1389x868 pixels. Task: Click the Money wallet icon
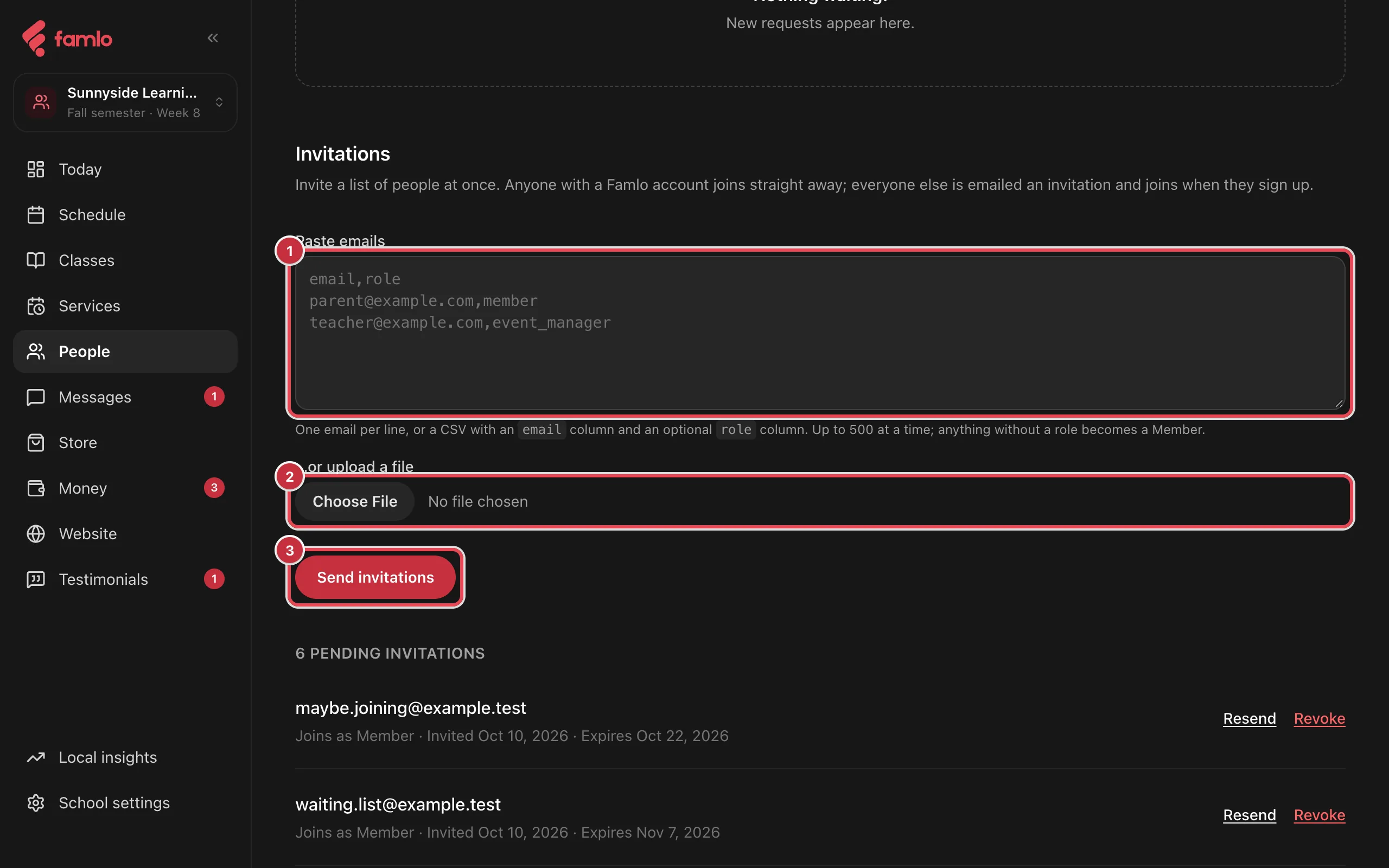(x=36, y=488)
